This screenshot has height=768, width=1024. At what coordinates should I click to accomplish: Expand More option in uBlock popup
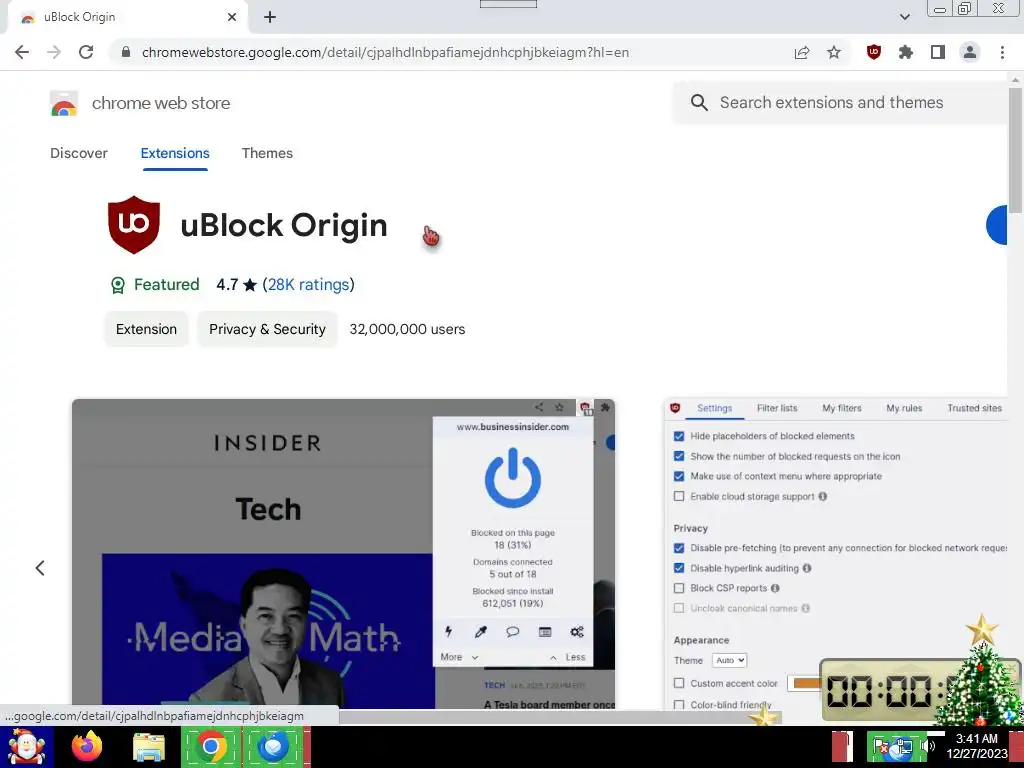tap(459, 657)
